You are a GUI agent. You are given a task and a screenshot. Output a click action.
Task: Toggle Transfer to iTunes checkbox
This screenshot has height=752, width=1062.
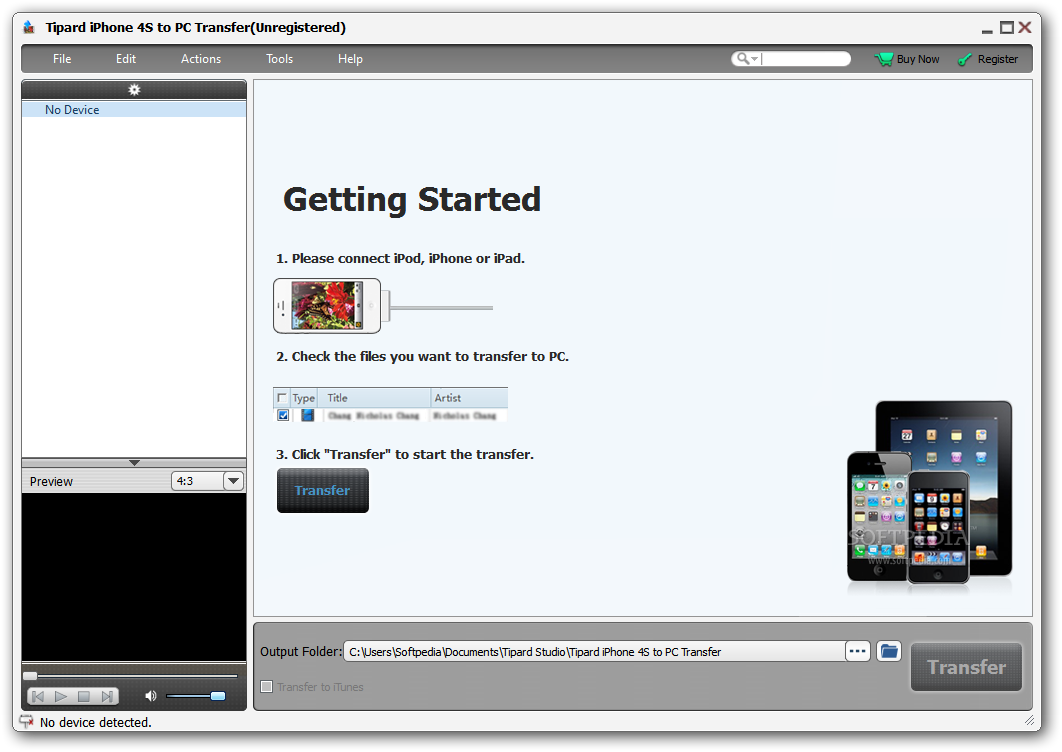tap(267, 686)
